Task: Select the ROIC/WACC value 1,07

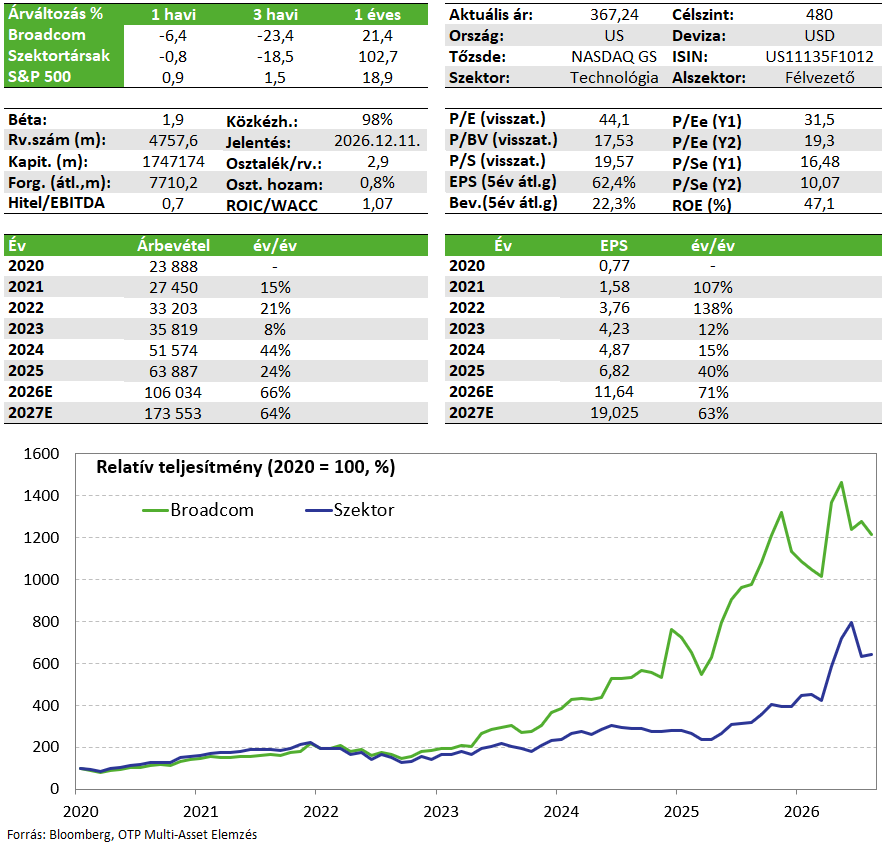Action: [x=377, y=204]
